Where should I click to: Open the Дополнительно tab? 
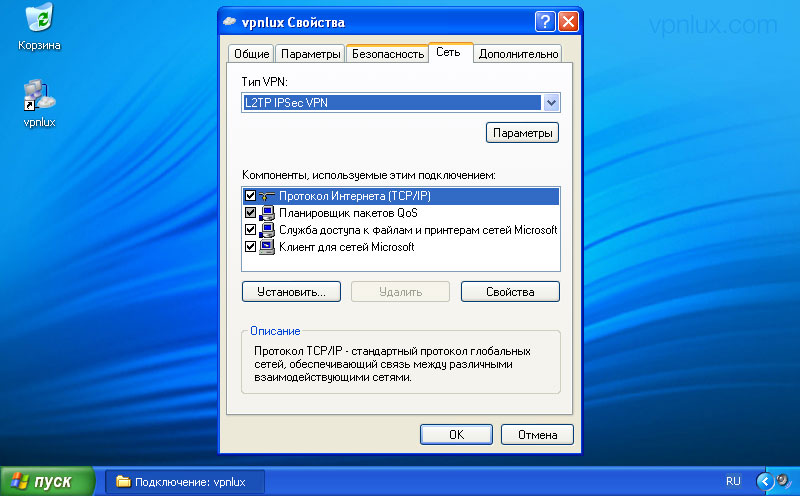click(x=518, y=54)
